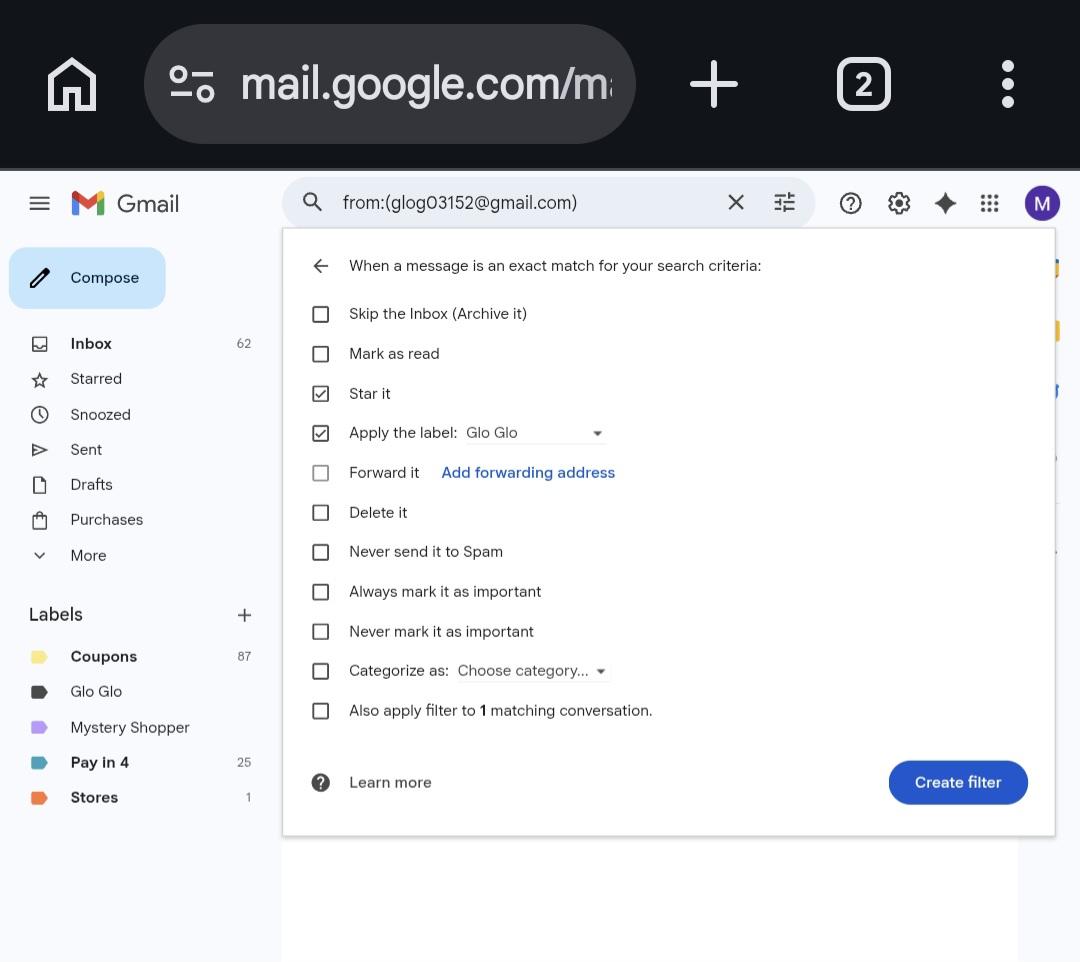Image resolution: width=1080 pixels, height=962 pixels.
Task: Open Gmail support help icon
Action: tap(850, 203)
